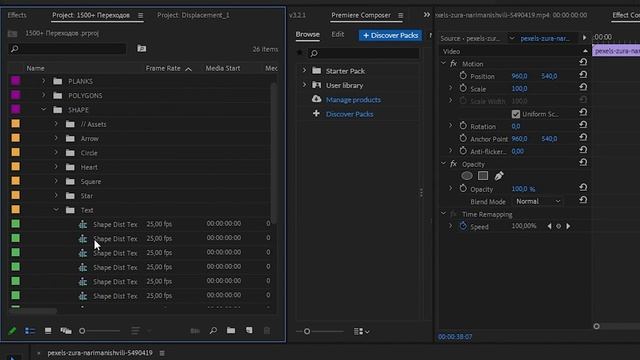Viewport: 640px width, 360px height.
Task: Click Premiere Composer search field
Action: coord(363,53)
